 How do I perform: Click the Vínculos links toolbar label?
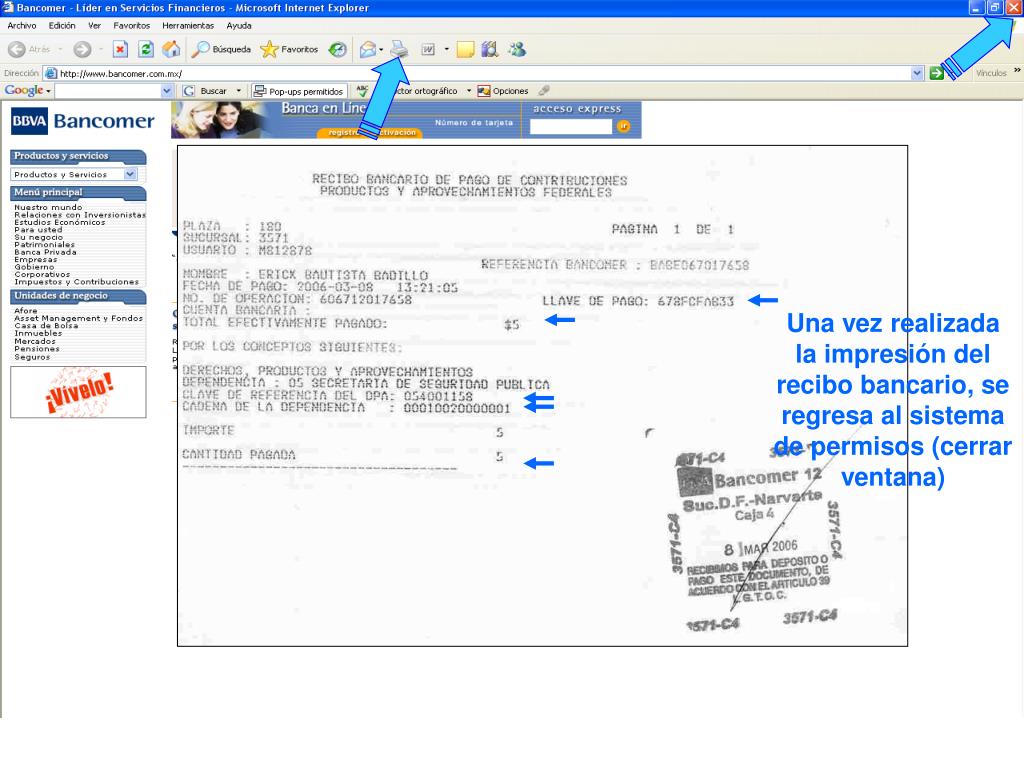click(991, 73)
